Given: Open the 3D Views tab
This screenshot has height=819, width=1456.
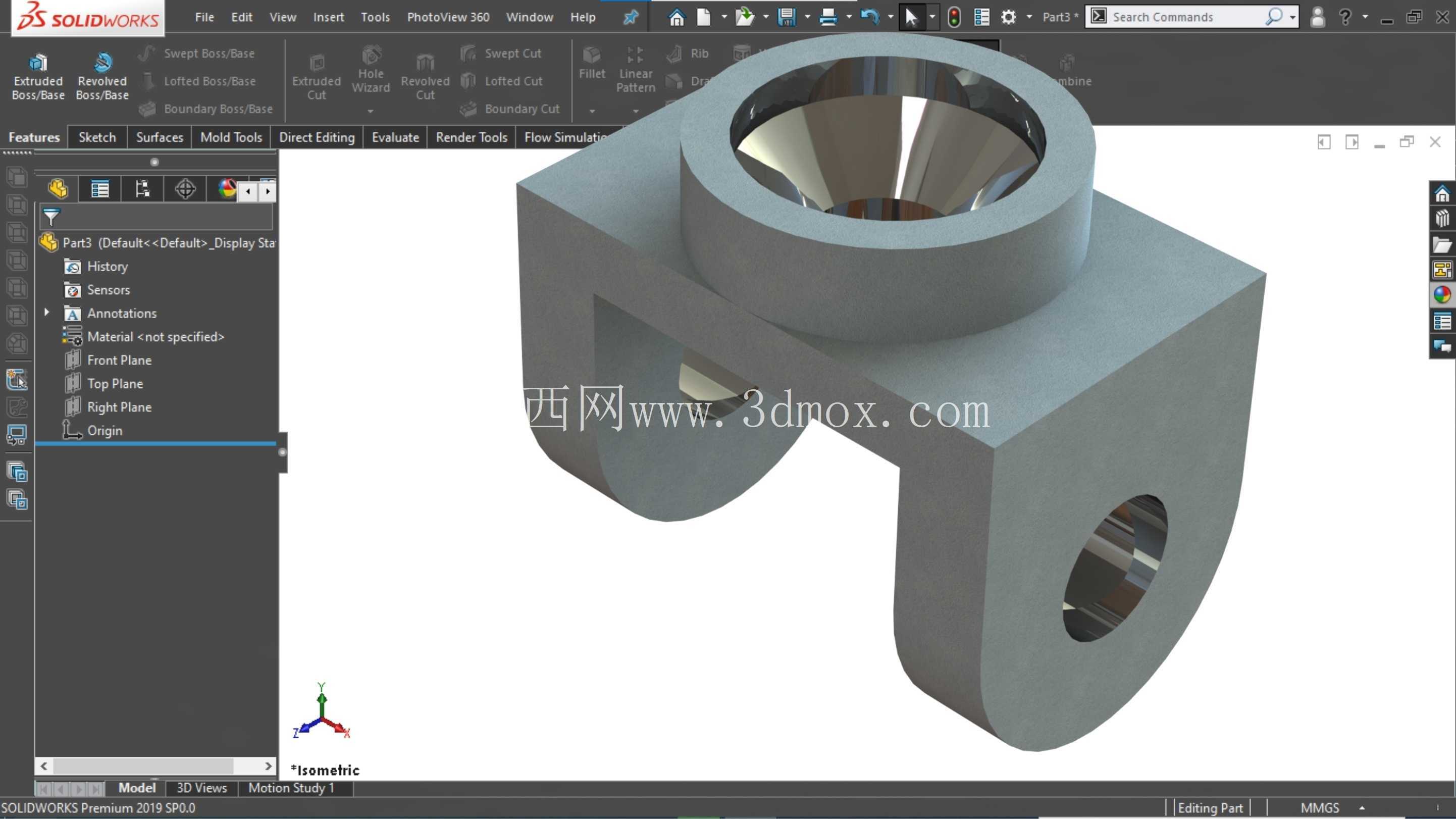Looking at the screenshot, I should [202, 788].
